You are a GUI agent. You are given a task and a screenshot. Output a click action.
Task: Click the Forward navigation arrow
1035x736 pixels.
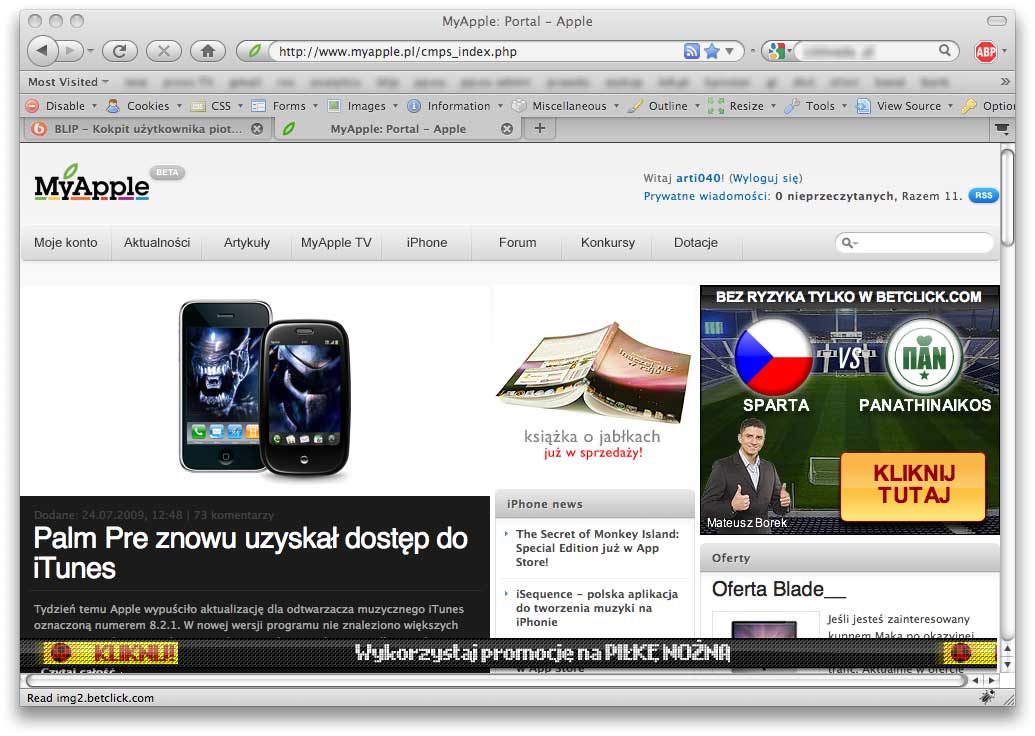tap(70, 51)
